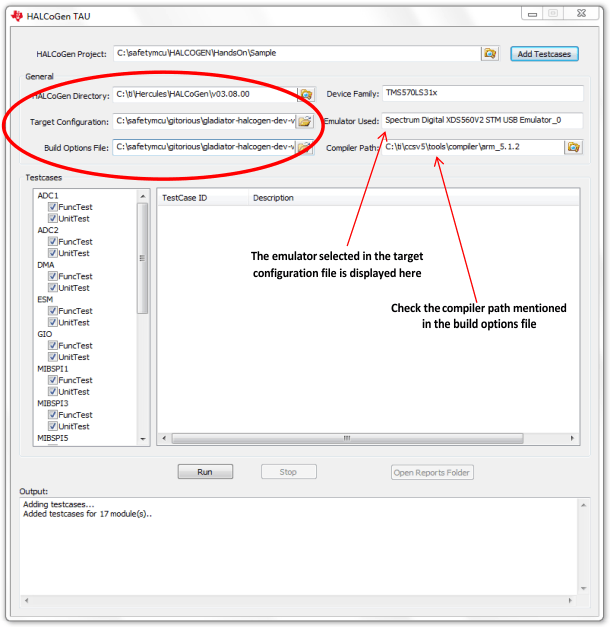Uncheck FuncTest under MIBSPI1
This screenshot has width=610, height=627.
click(52, 380)
